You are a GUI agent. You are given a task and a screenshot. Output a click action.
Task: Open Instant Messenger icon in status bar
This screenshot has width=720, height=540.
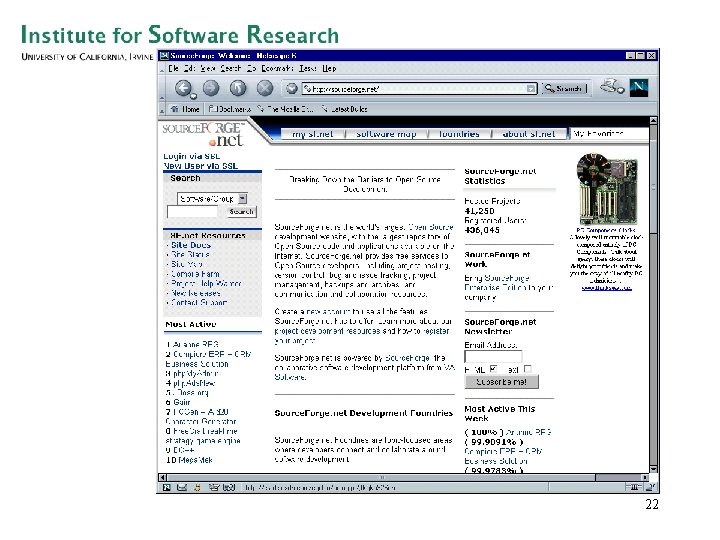point(197,487)
